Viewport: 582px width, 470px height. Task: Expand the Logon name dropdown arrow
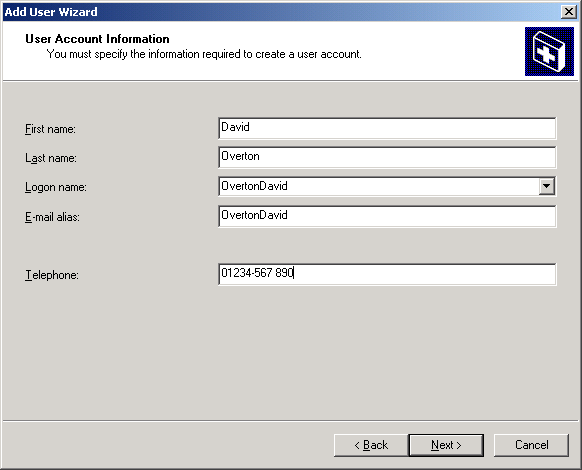point(546,186)
